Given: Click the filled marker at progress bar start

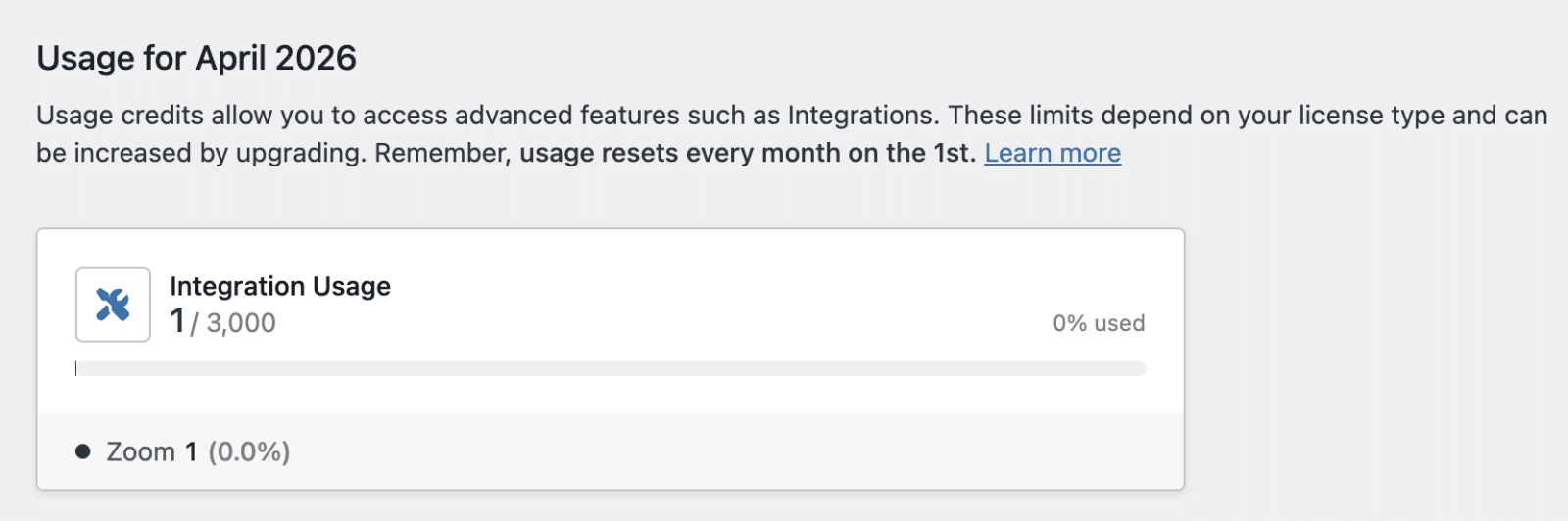Looking at the screenshot, I should tap(76, 369).
